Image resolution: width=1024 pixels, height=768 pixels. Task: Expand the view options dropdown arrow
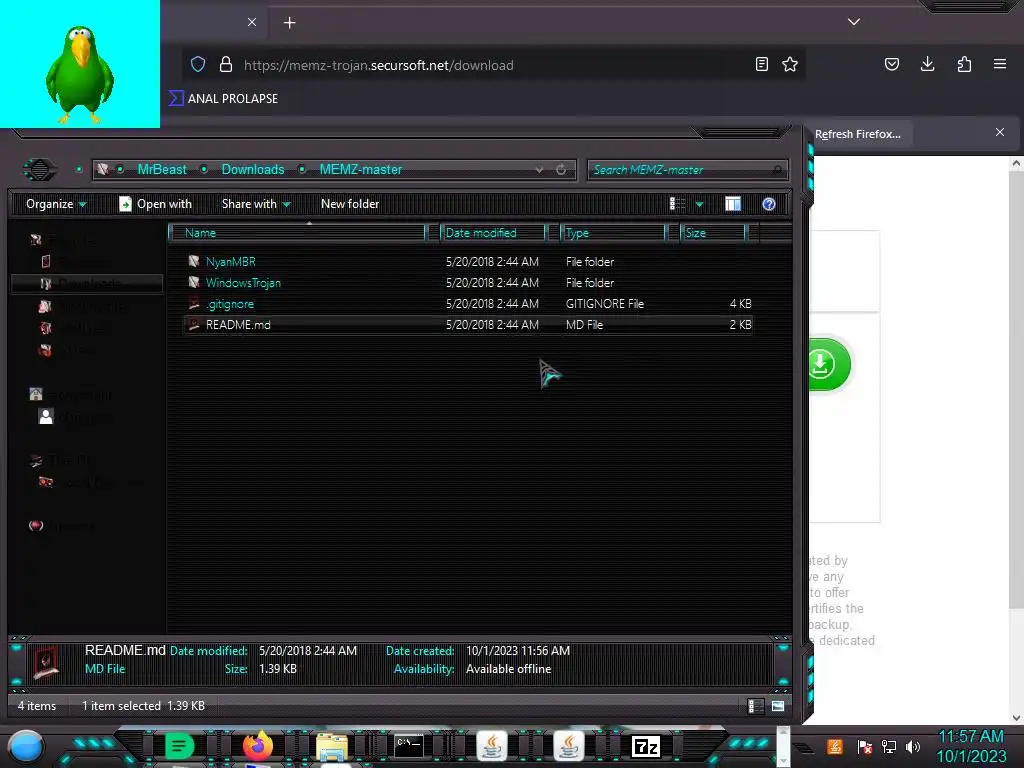pos(699,204)
